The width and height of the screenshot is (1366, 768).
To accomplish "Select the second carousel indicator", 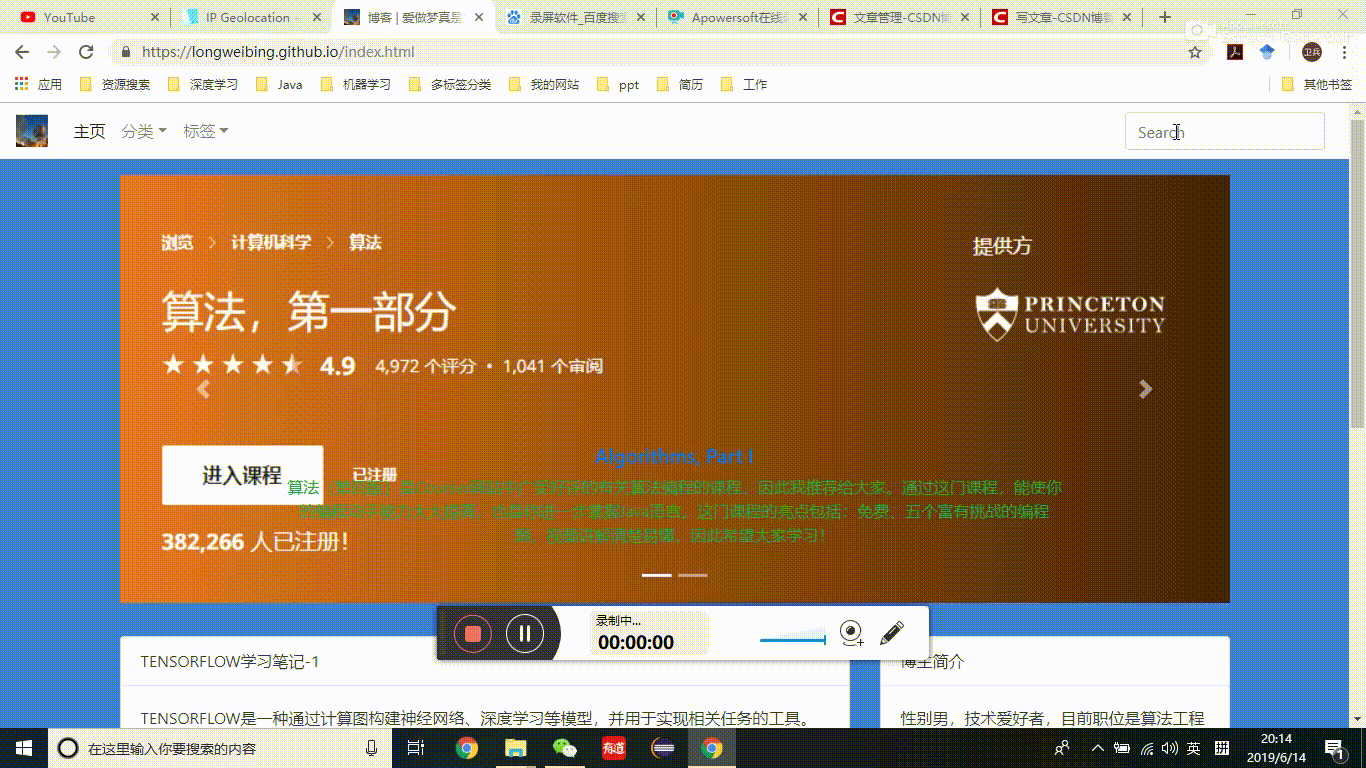I will pyautogui.click(x=693, y=575).
